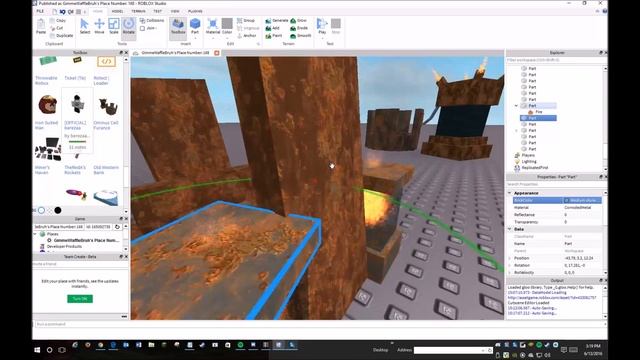Click the Run a command bar
The width and height of the screenshot is (640, 360).
(320, 324)
